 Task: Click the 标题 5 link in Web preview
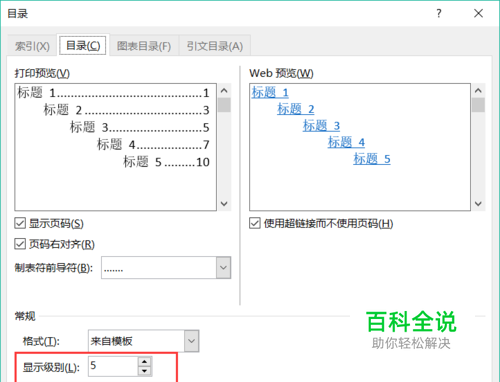pos(372,159)
